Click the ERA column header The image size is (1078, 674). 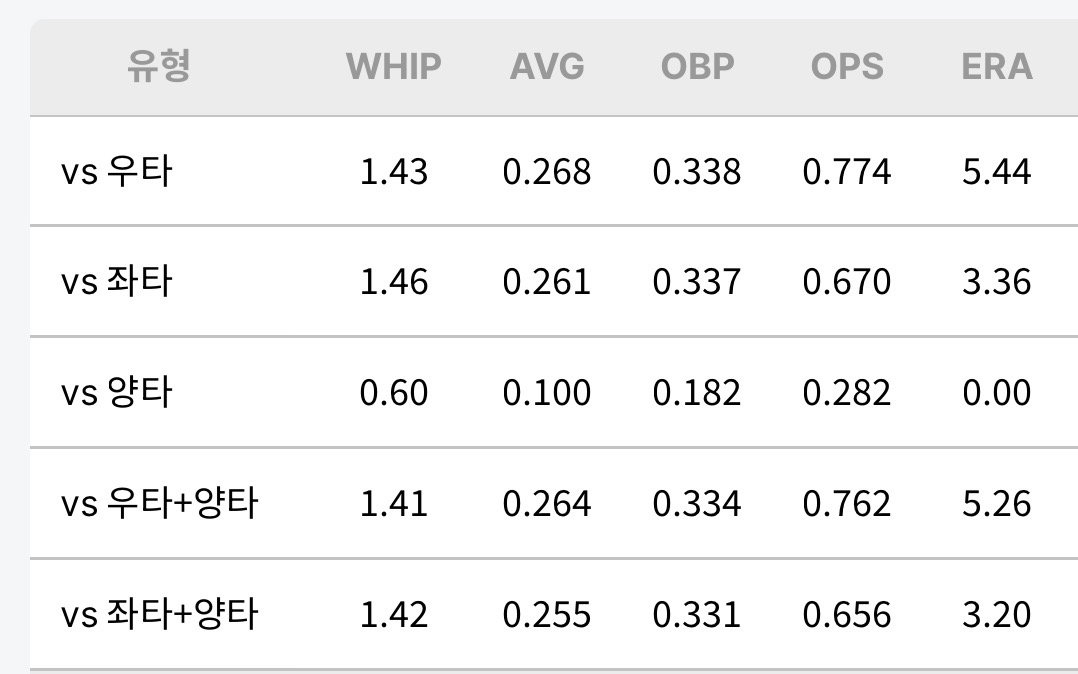click(997, 67)
